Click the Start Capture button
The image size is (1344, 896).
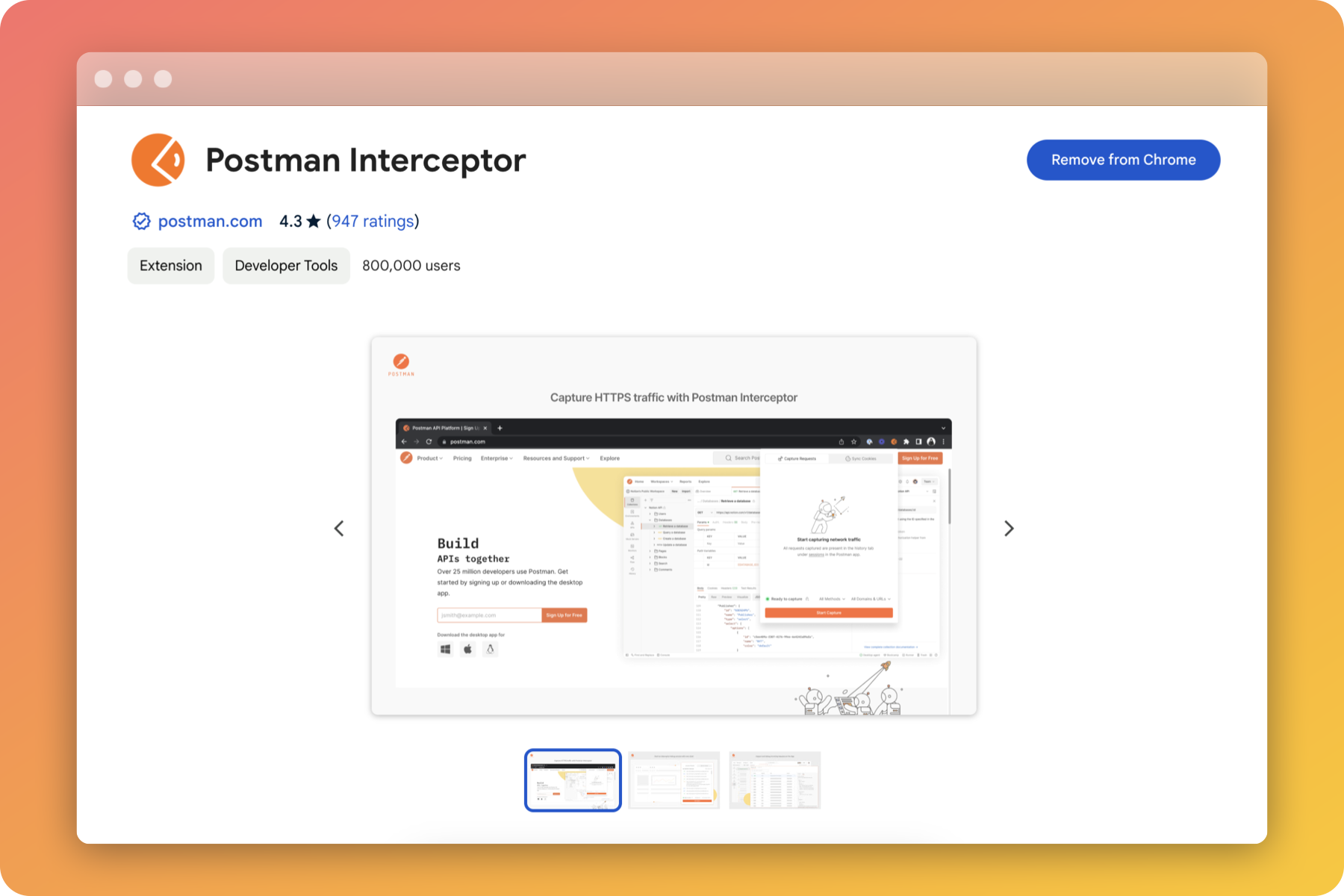point(829,612)
